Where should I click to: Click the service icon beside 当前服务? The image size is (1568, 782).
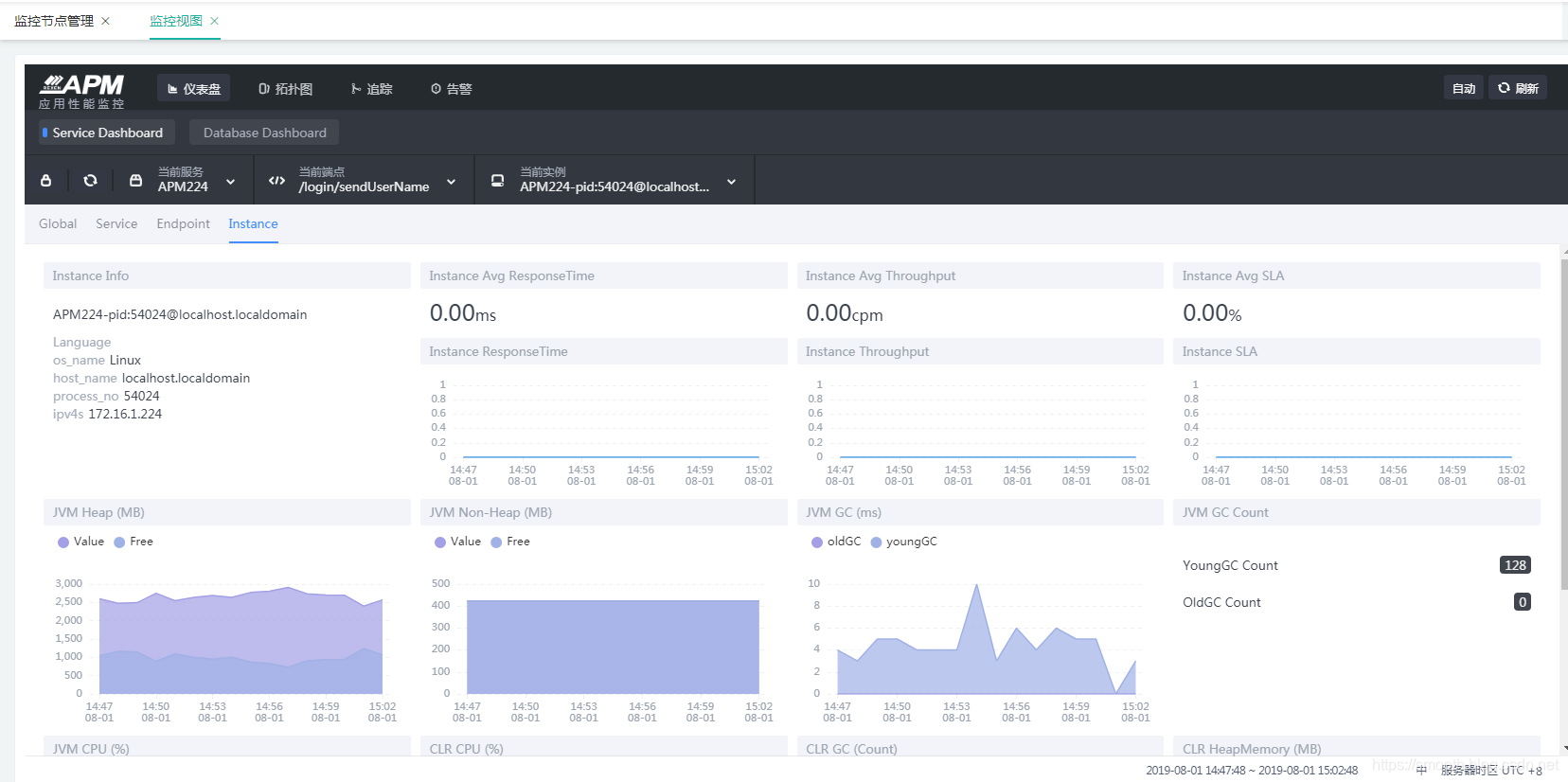click(135, 180)
